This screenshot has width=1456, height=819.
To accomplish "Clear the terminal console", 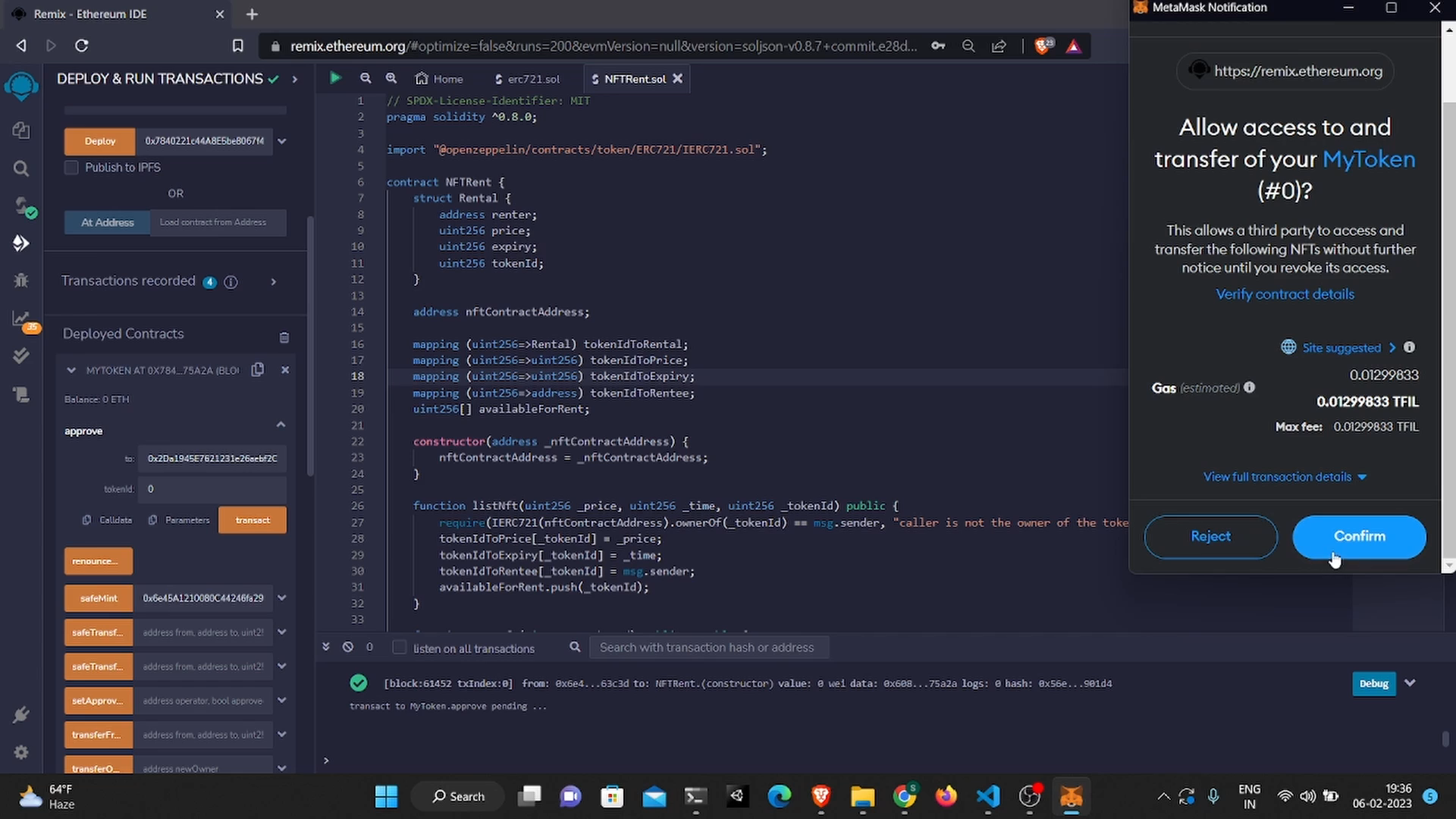I will point(348,647).
